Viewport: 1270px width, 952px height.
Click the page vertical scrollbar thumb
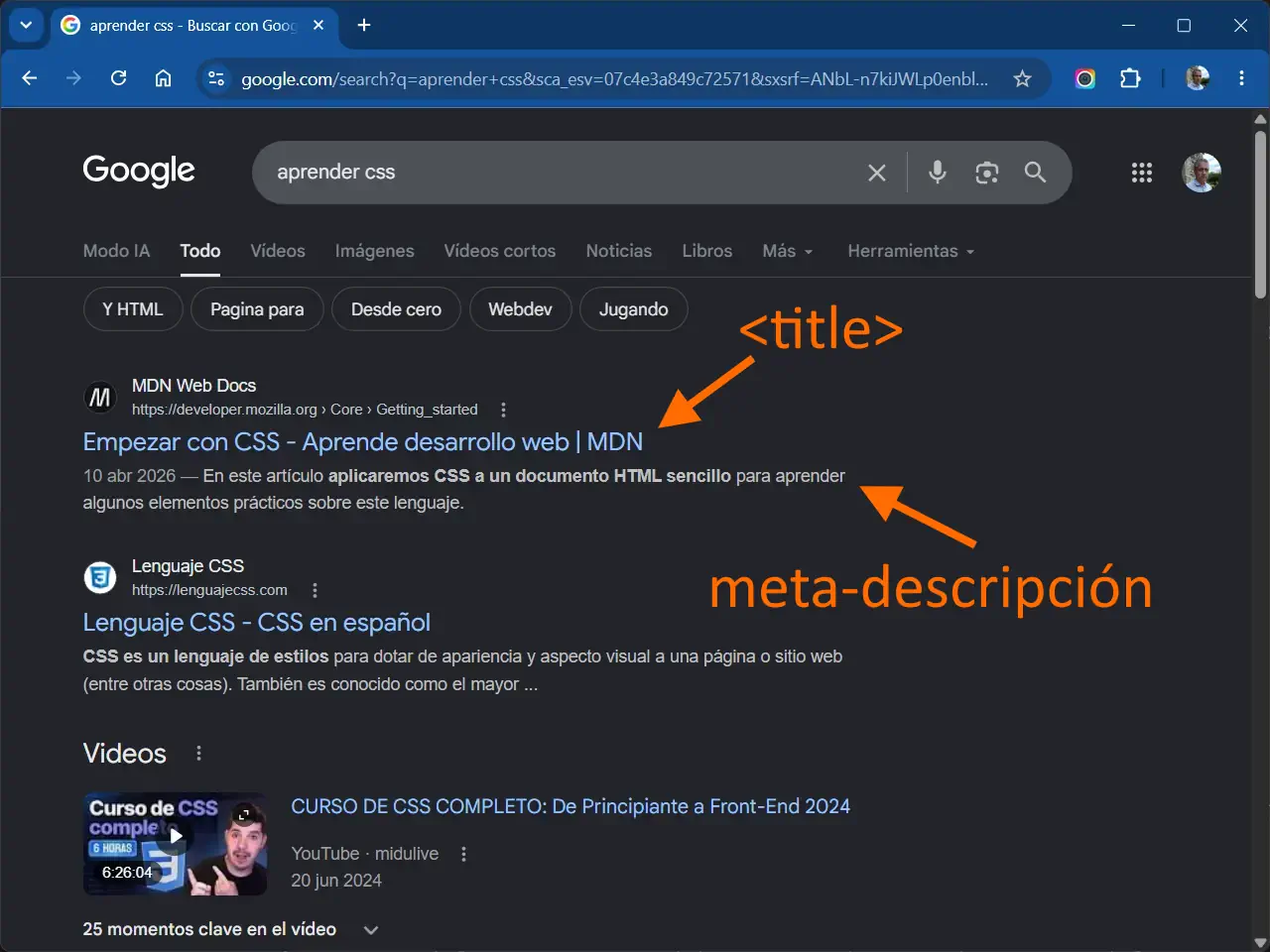click(x=1261, y=214)
